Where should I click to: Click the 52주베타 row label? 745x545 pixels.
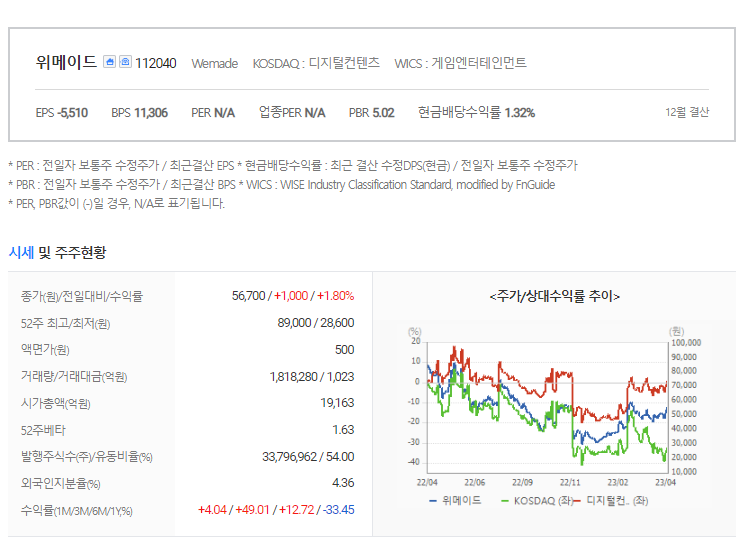point(43,430)
